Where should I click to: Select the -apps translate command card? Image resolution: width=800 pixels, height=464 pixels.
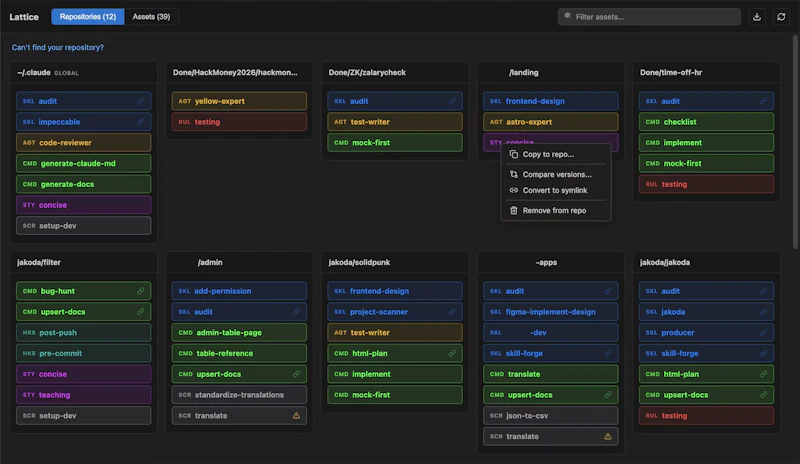[x=551, y=374]
